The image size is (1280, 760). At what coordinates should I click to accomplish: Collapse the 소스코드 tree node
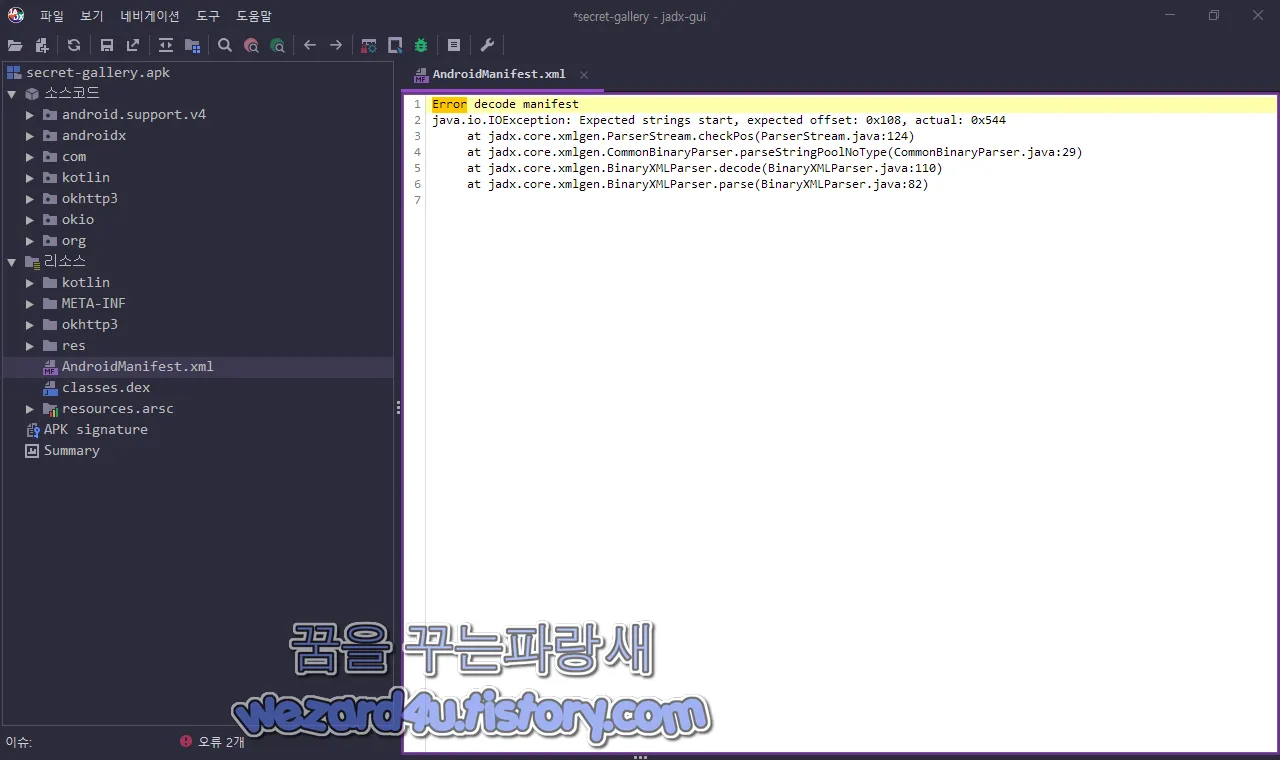point(12,93)
